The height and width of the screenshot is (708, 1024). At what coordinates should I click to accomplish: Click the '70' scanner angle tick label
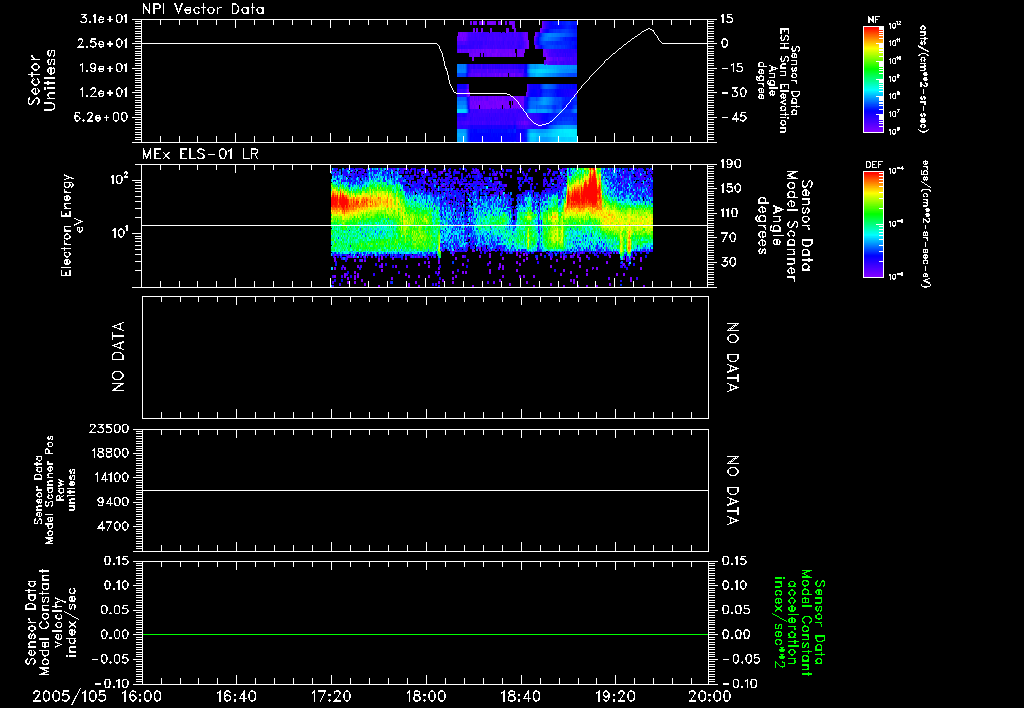coord(729,238)
